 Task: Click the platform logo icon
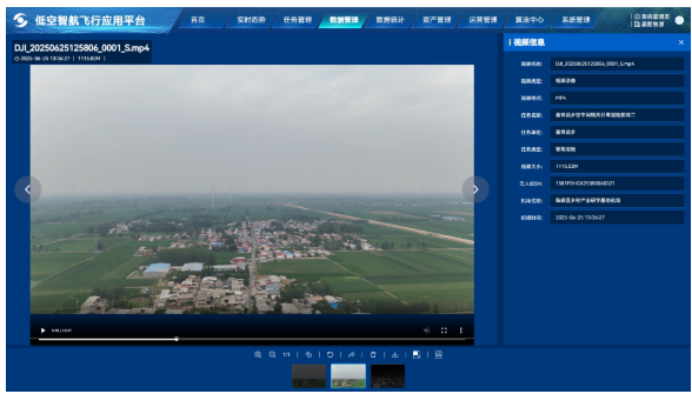point(20,20)
